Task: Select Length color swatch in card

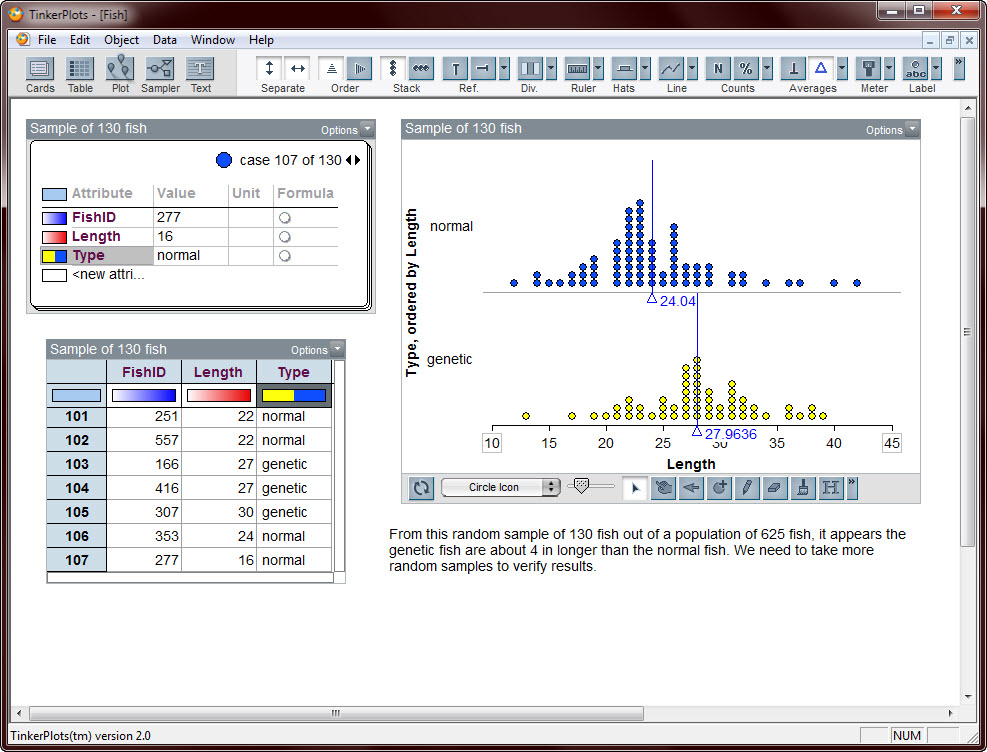Action: click(54, 237)
